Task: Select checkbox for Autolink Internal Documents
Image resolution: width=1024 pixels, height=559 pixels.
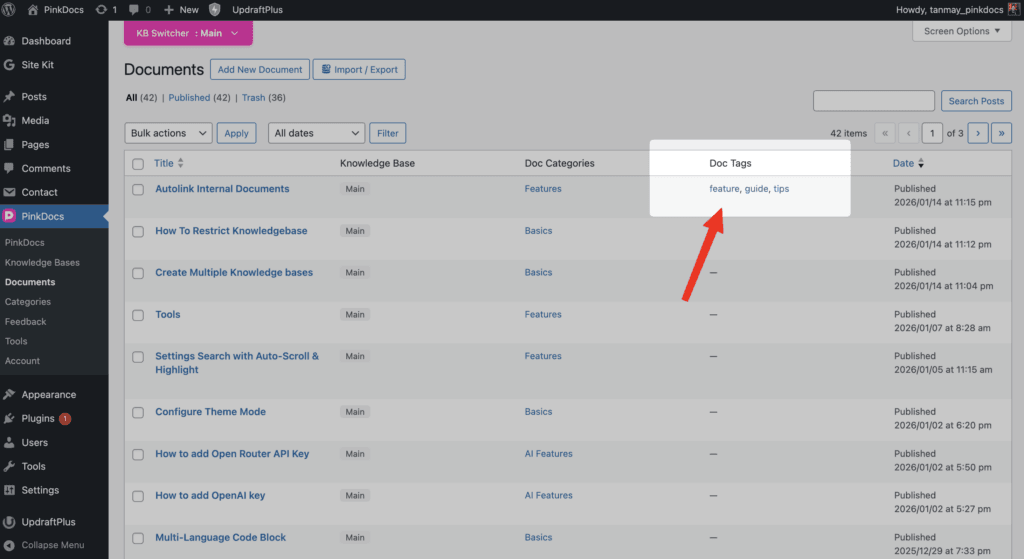Action: (x=138, y=189)
